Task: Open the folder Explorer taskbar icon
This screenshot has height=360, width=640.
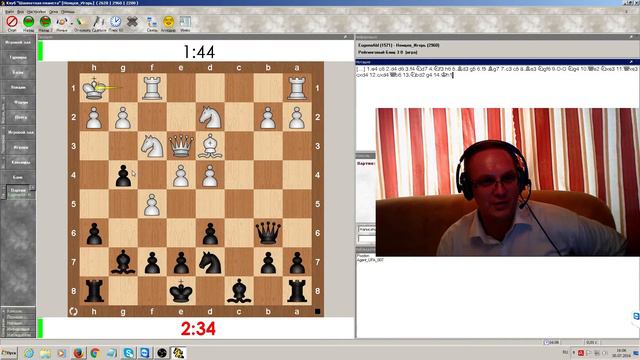Action: (45, 353)
